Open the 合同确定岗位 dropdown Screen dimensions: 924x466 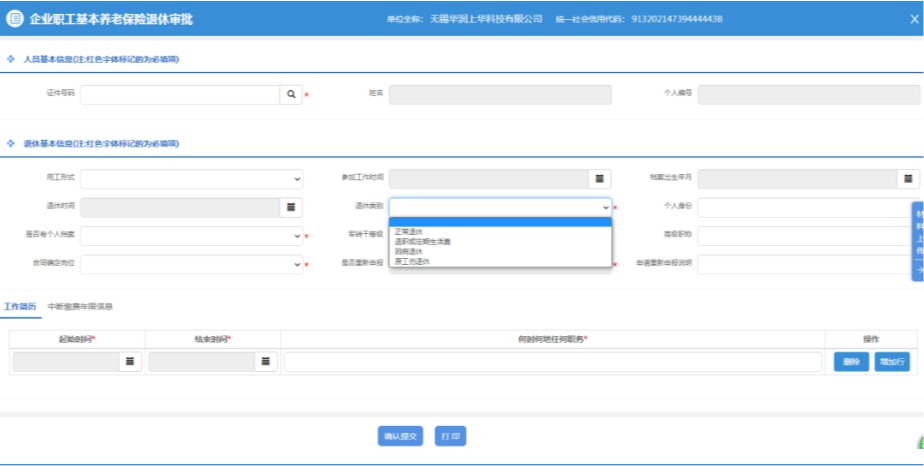tap(191, 264)
